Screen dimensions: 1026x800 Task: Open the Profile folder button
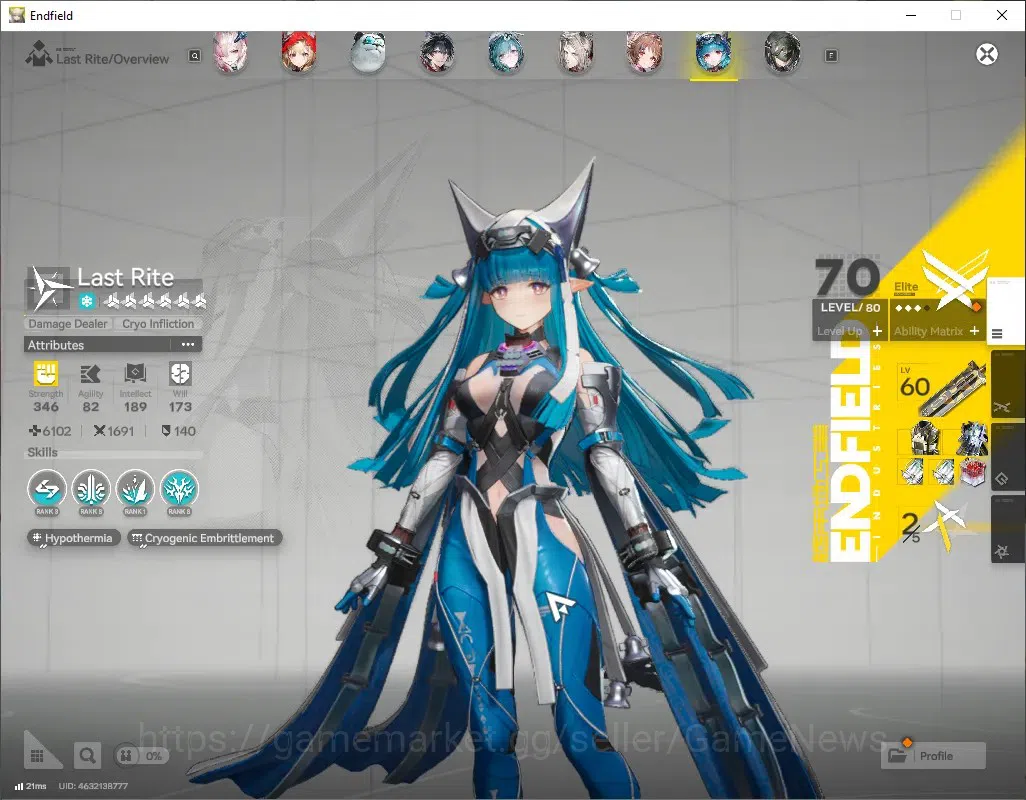click(x=934, y=756)
